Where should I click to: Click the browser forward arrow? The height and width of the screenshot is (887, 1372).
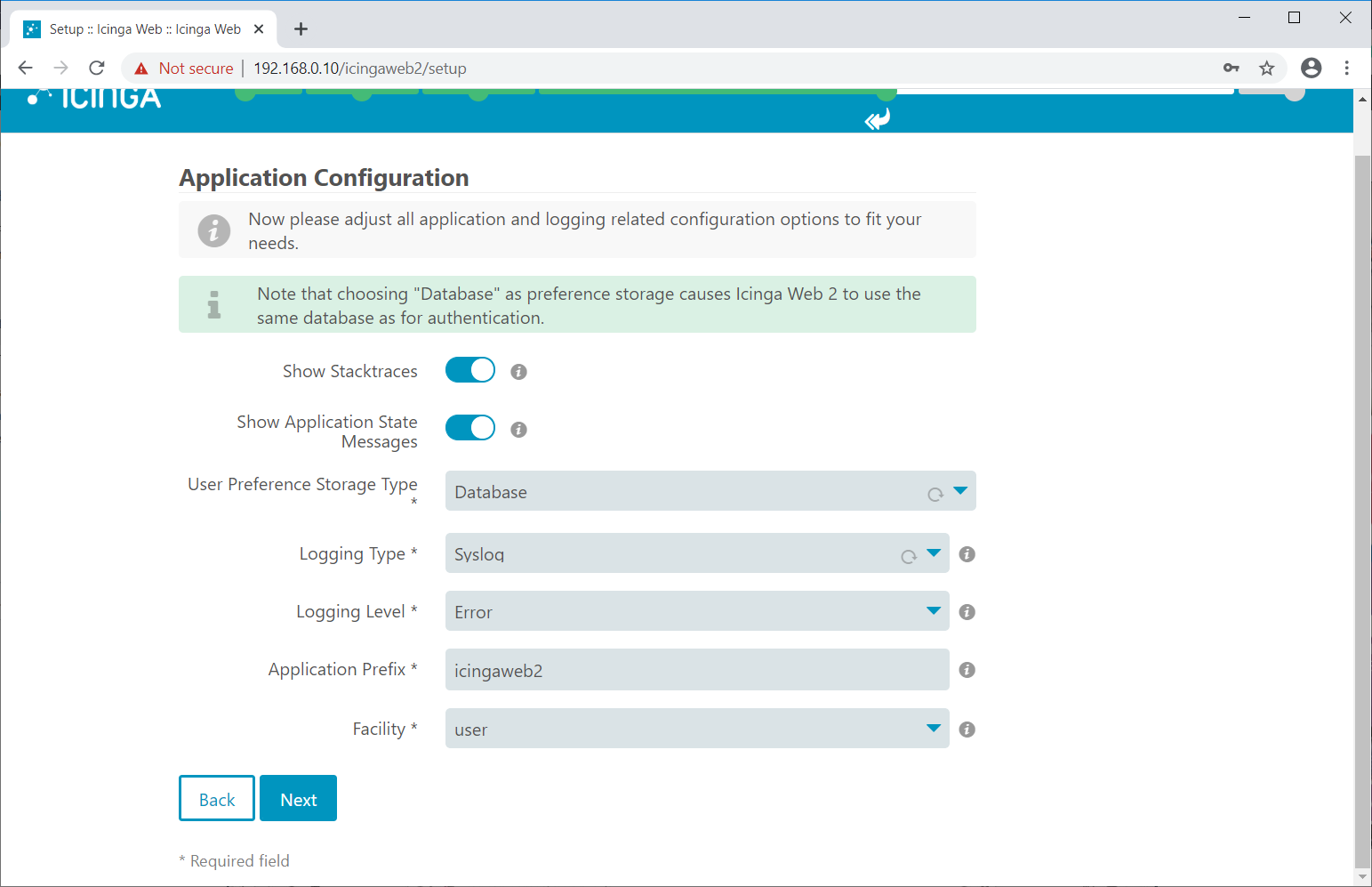60,68
